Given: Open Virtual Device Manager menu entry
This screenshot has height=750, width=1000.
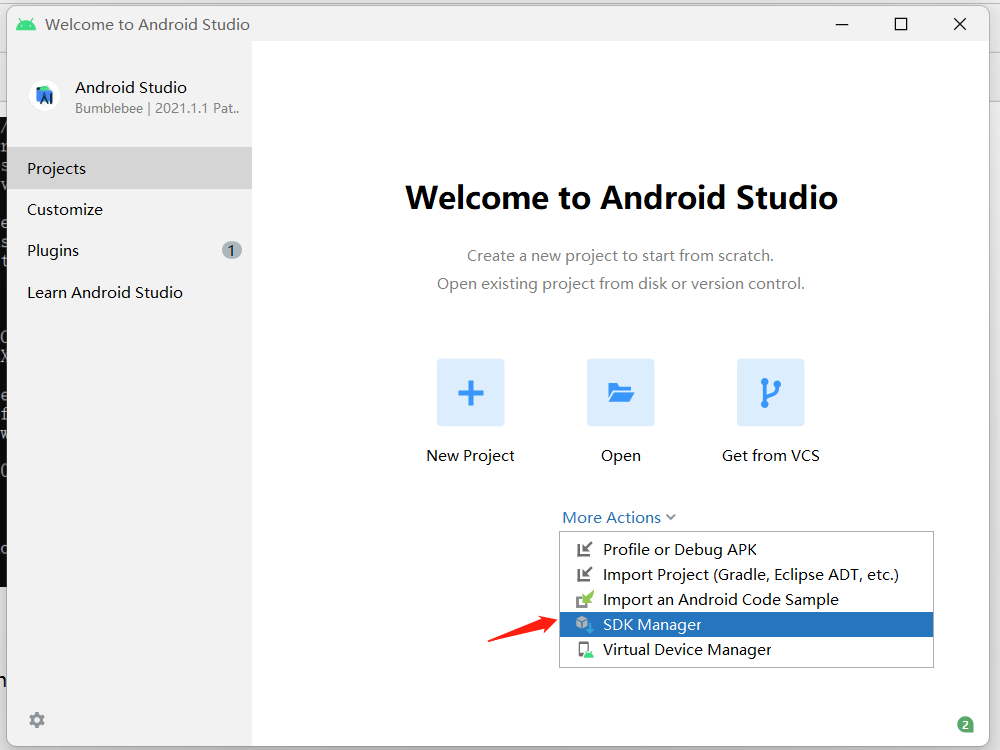Looking at the screenshot, I should (746, 650).
